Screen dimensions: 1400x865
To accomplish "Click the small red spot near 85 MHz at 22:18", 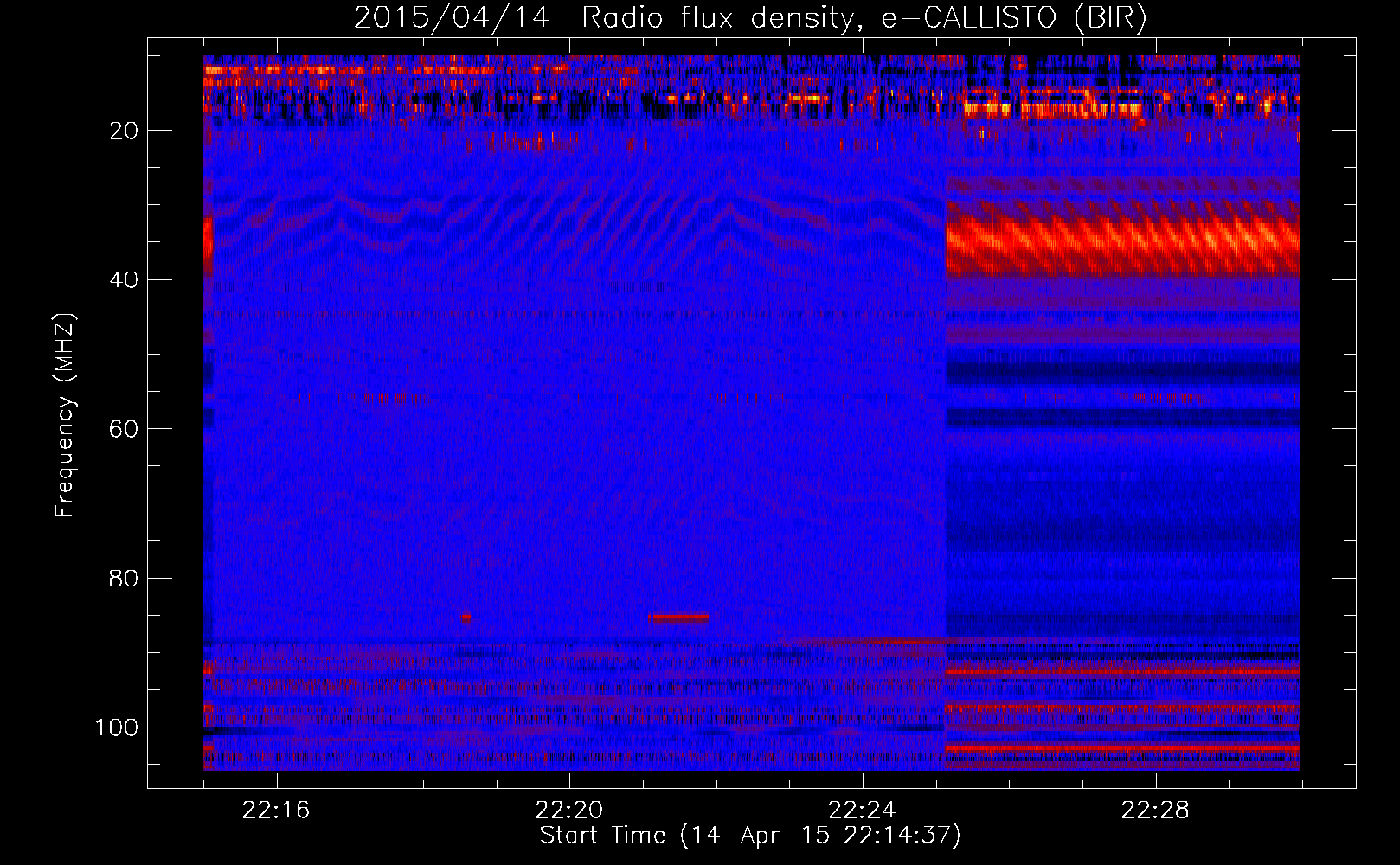I will [x=466, y=618].
